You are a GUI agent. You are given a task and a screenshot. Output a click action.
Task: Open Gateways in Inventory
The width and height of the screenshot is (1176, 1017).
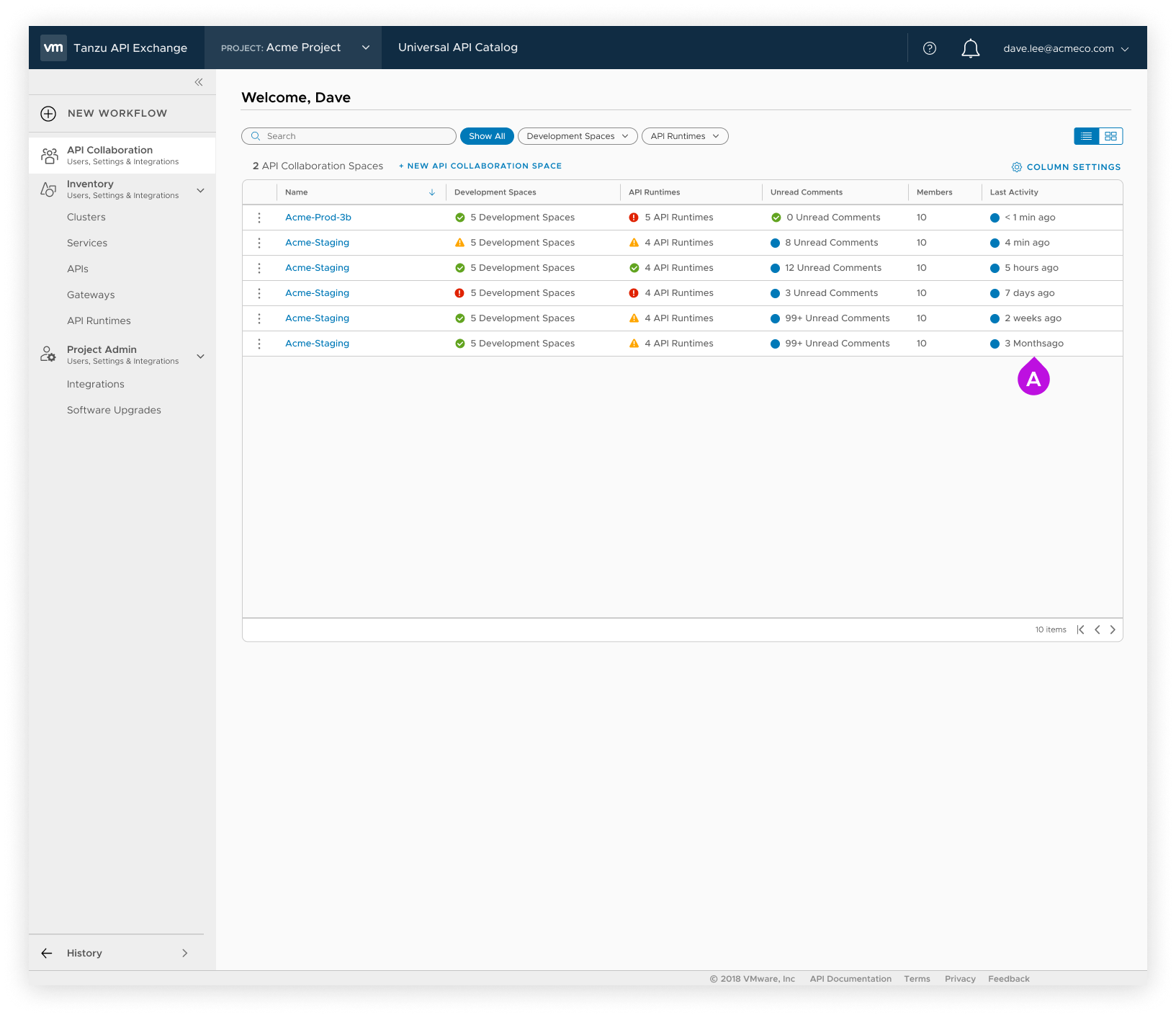[x=91, y=295]
